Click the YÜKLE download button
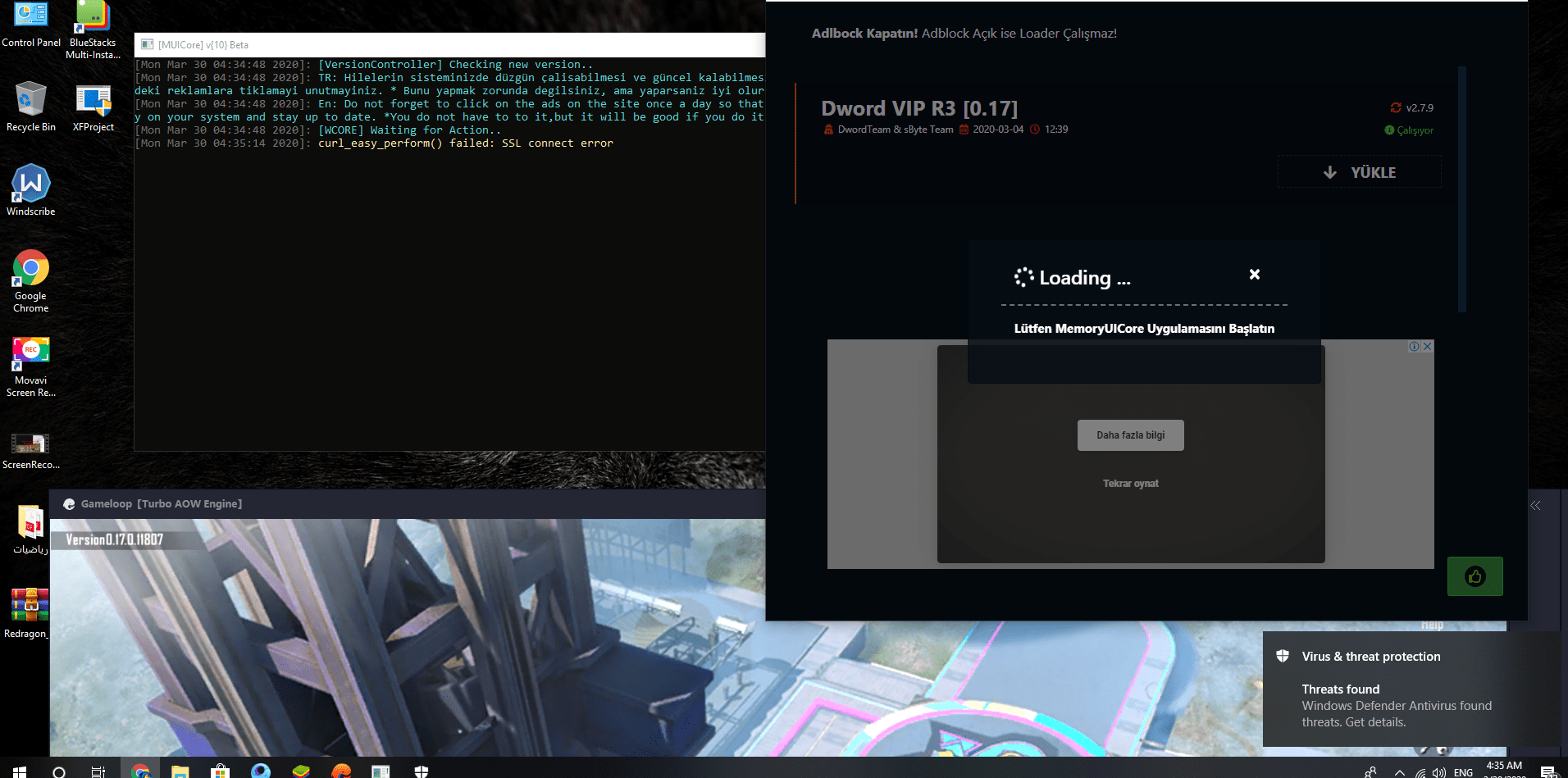1568x778 pixels. coord(1360,172)
